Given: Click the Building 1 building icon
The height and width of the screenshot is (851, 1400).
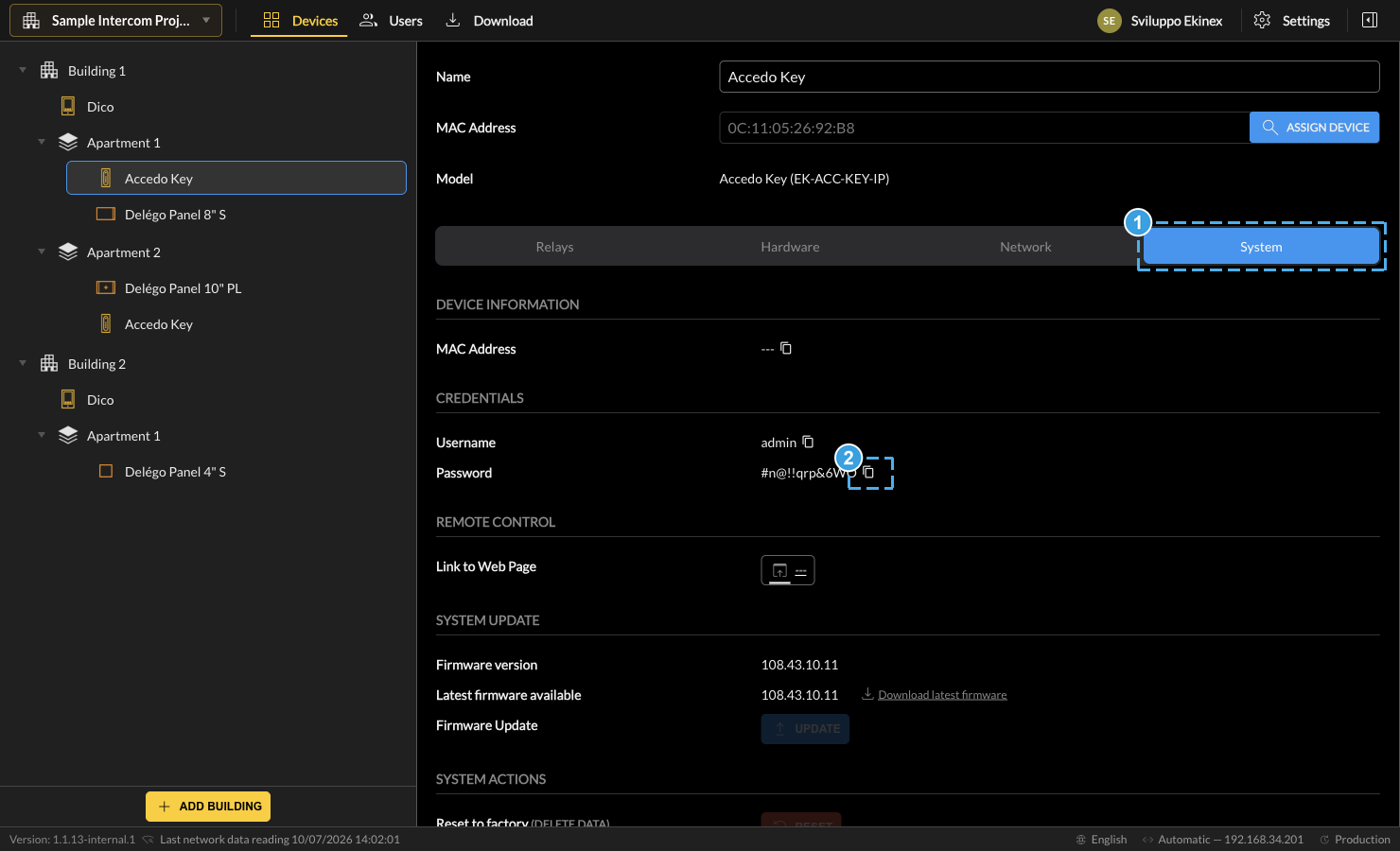Looking at the screenshot, I should point(49,71).
